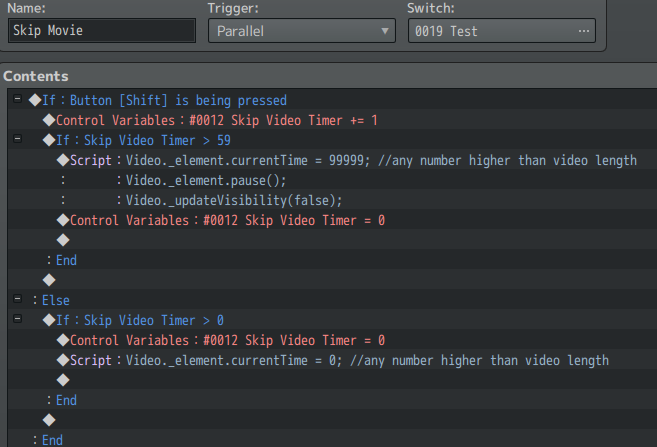Open the Trigger dropdown set to Parallel
Viewport: 657px width, 447px height.
(301, 31)
